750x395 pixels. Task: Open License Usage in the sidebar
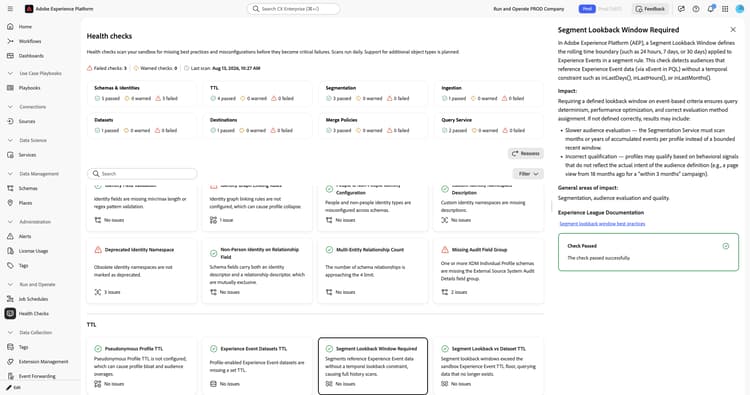33,251
